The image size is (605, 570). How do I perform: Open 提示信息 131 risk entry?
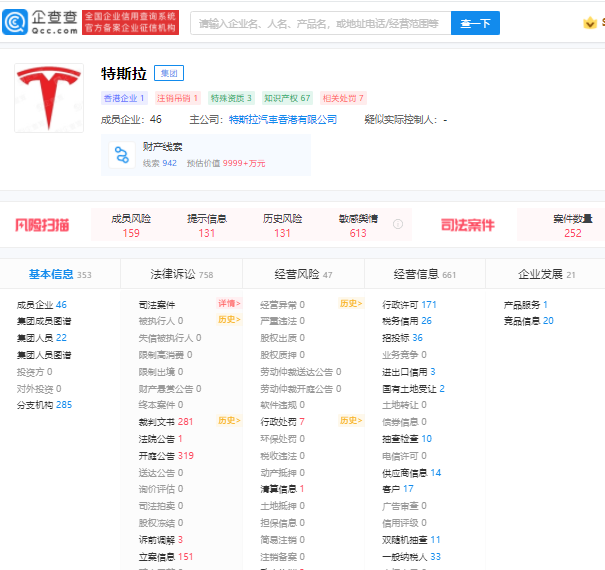pyautogui.click(x=207, y=225)
